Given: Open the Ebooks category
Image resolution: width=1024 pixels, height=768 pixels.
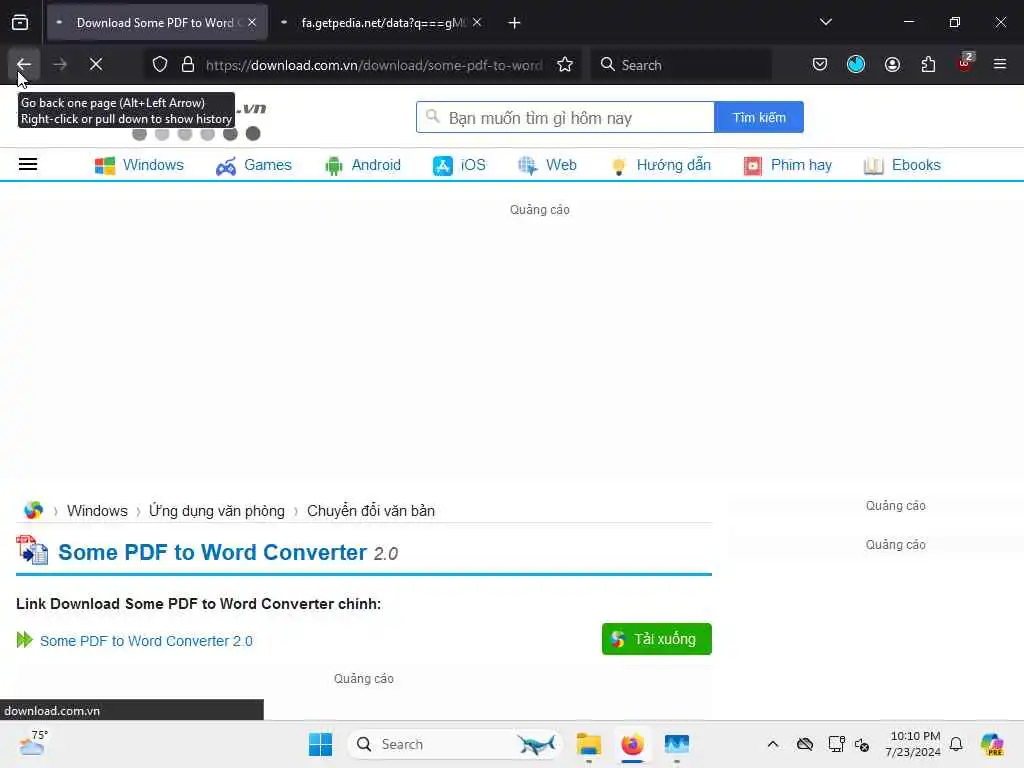Looking at the screenshot, I should click(902, 165).
